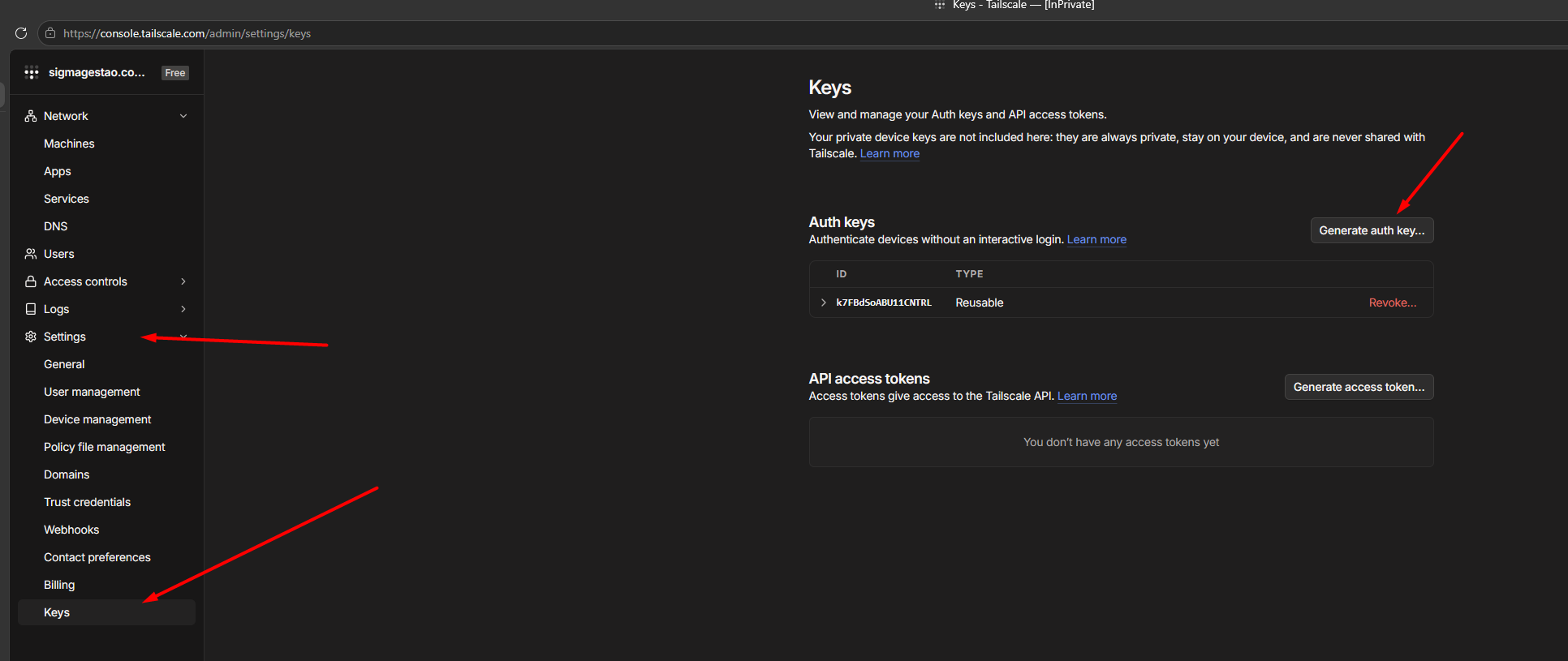Open Domains settings
The height and width of the screenshot is (661, 1568).
click(x=67, y=474)
